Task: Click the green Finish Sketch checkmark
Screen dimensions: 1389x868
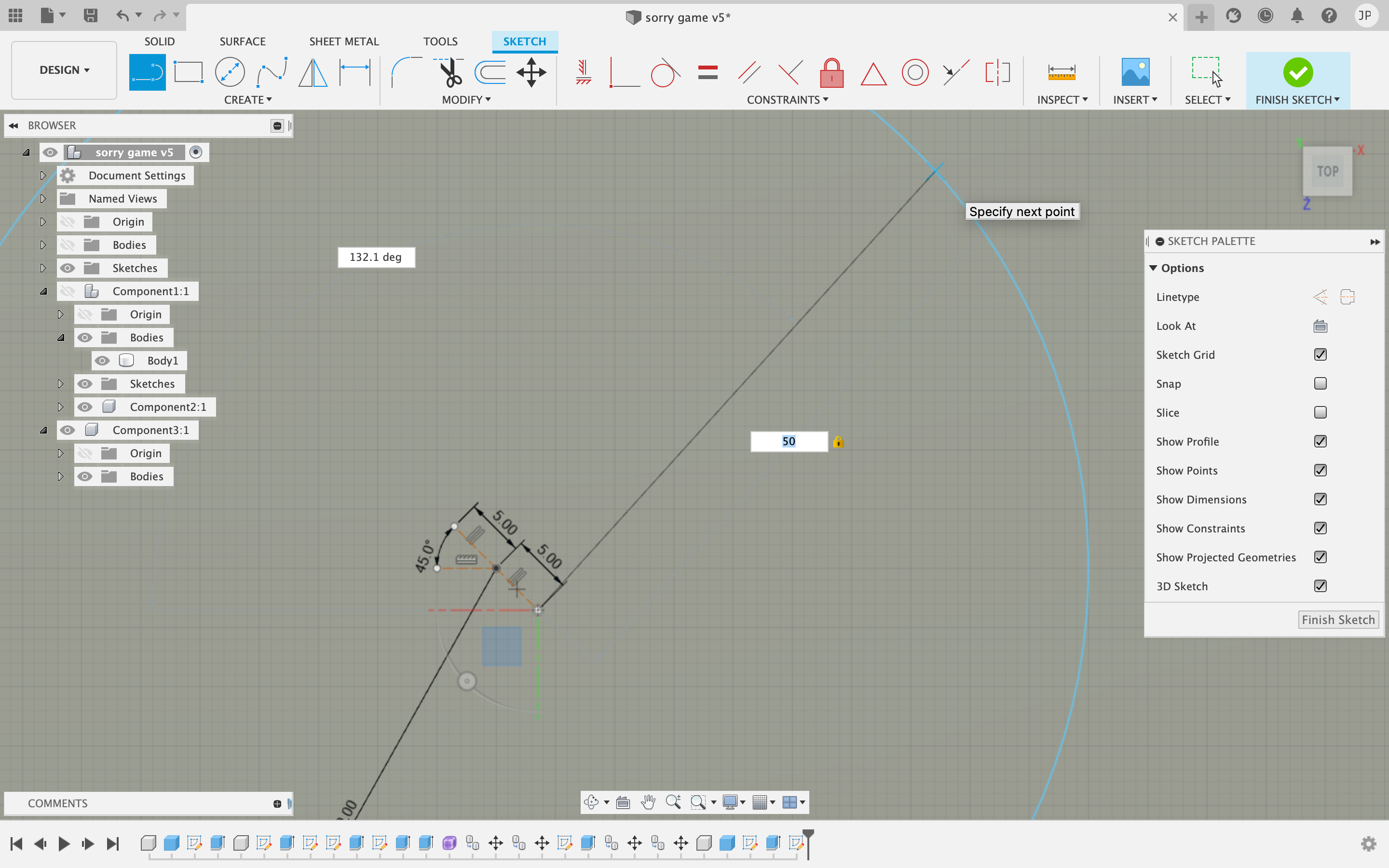Action: click(x=1298, y=72)
